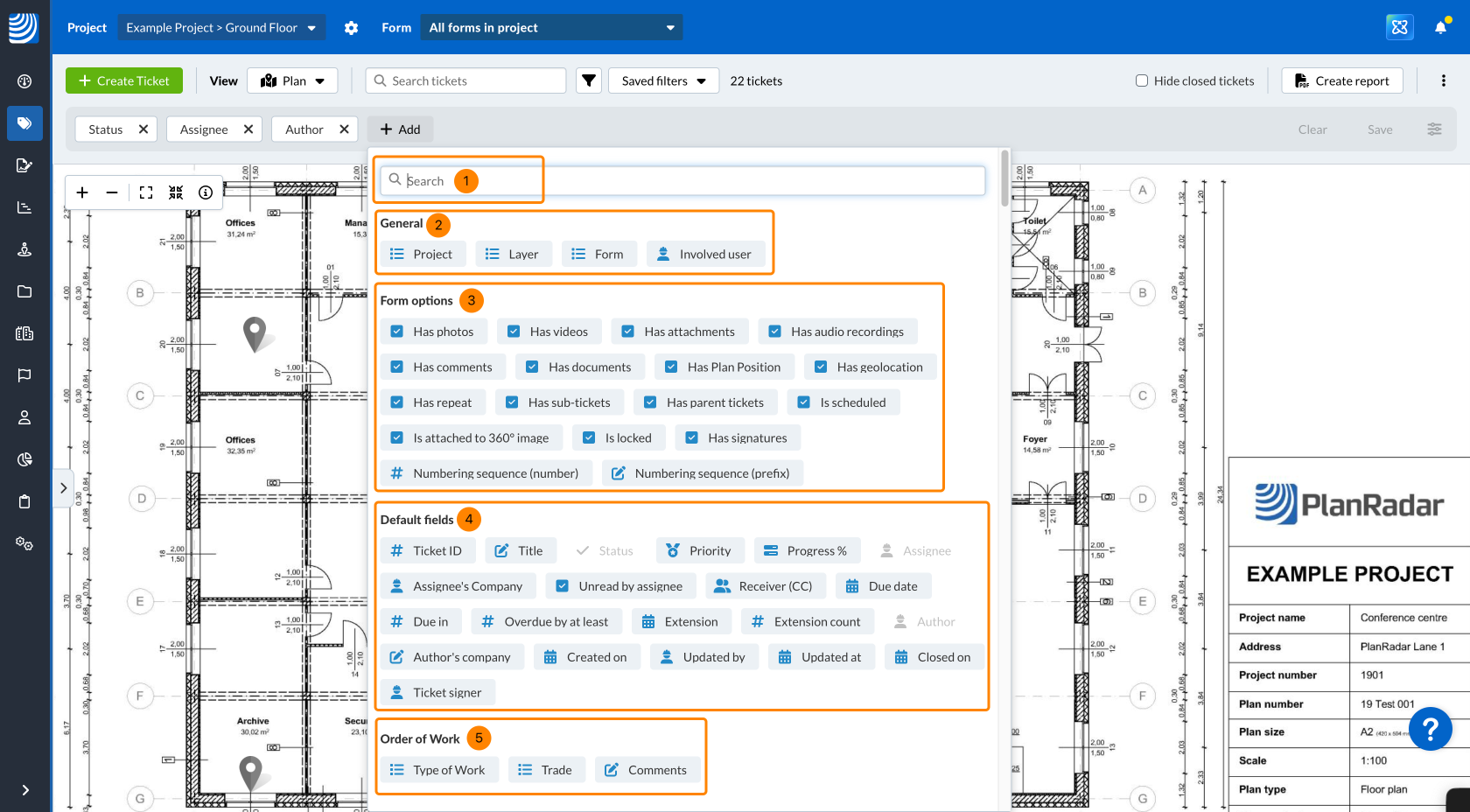The image size is (1470, 812).
Task: Choose the Priority default field filter
Action: [x=699, y=550]
